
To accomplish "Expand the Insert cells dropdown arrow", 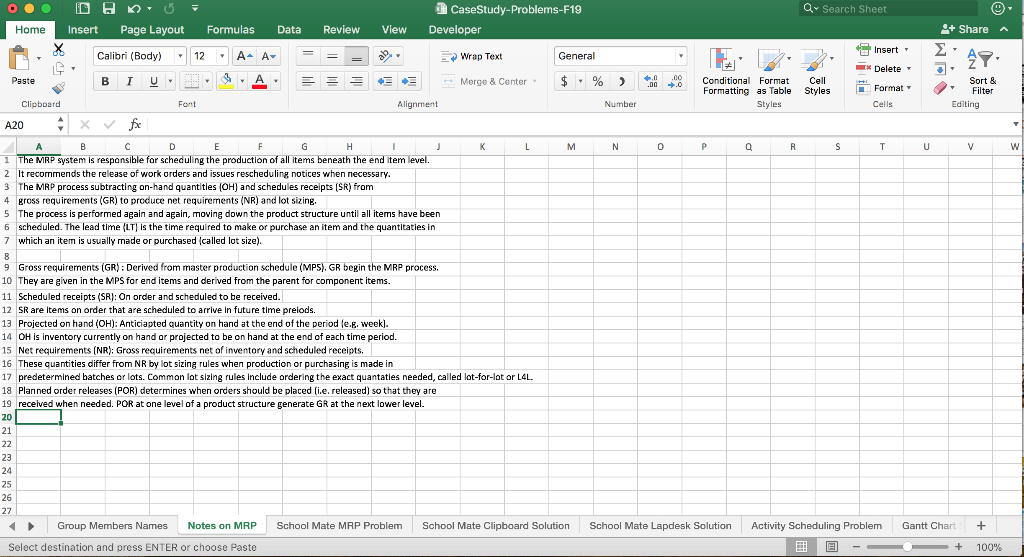I will coord(906,50).
